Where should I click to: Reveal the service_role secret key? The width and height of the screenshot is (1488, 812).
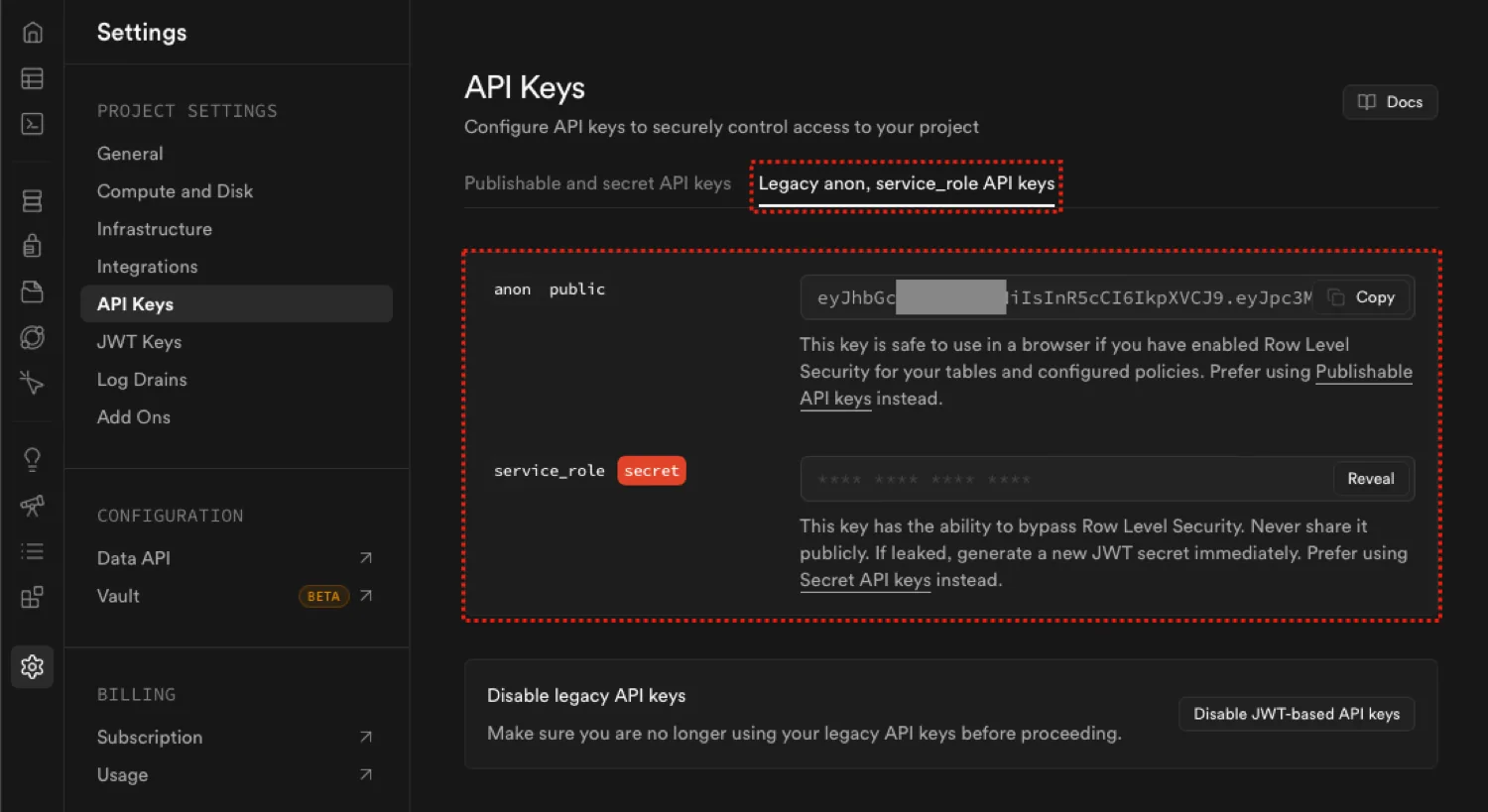click(x=1371, y=478)
